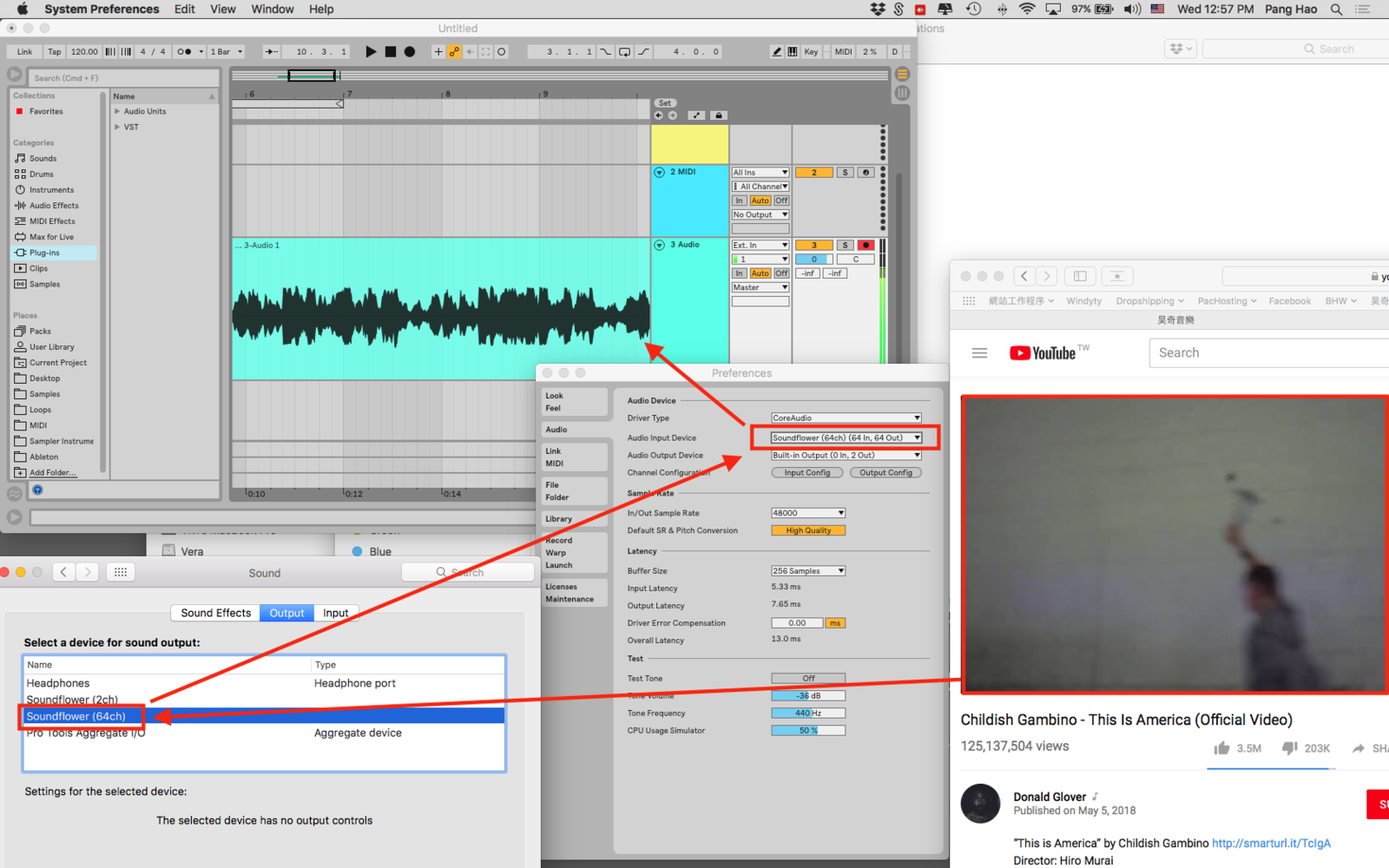Open the smarturl.it link in description
Viewport: 1389px width, 868px height.
tap(1271, 843)
